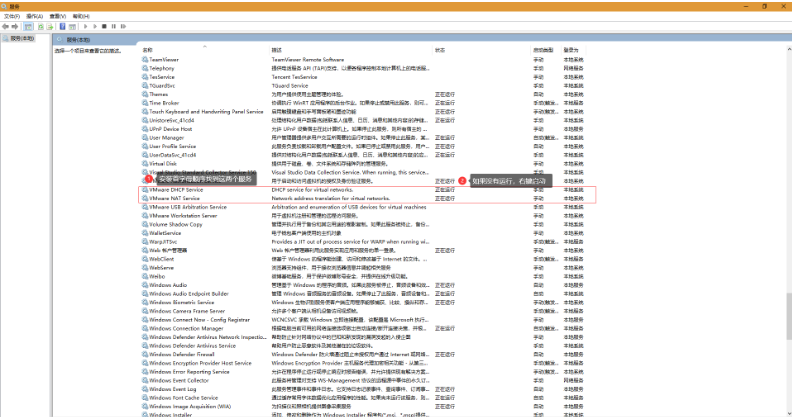
Task: Click the gear icon beside UPnP Device Host
Action: (x=145, y=129)
